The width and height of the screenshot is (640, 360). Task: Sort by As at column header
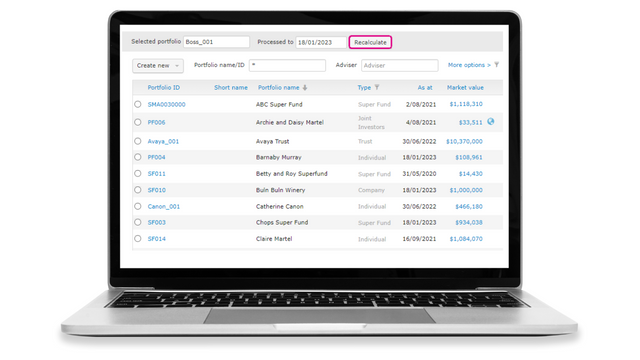tap(424, 87)
